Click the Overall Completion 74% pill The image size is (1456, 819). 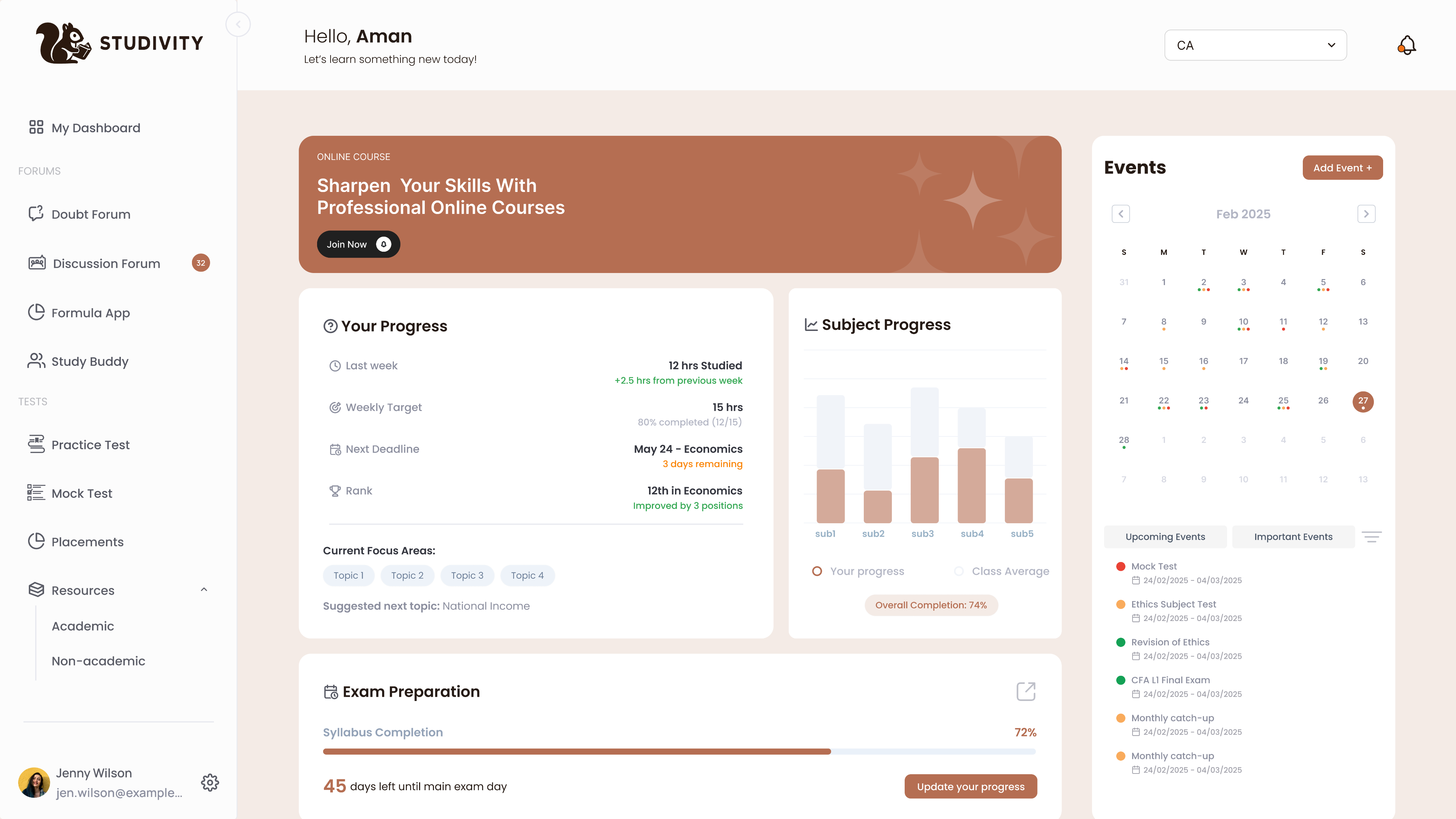(x=931, y=605)
